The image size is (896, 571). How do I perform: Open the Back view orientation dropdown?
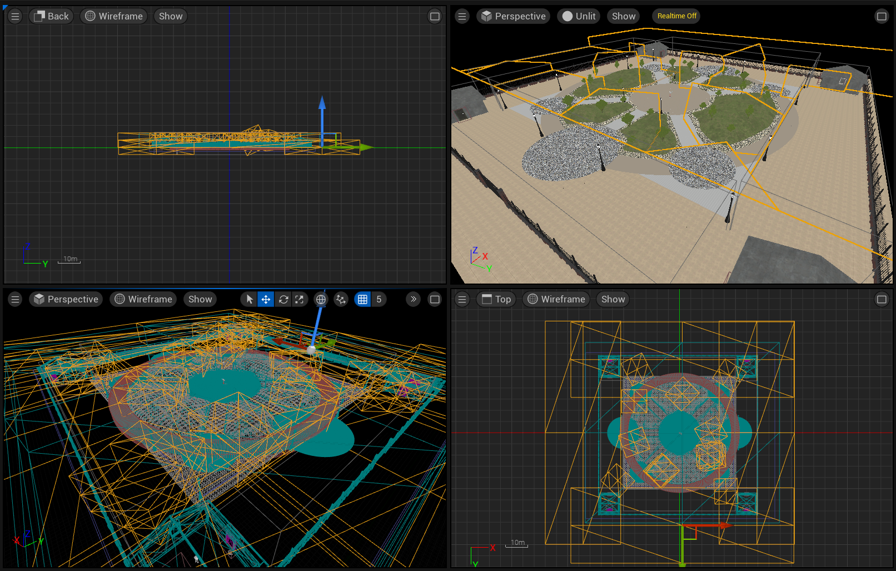51,16
